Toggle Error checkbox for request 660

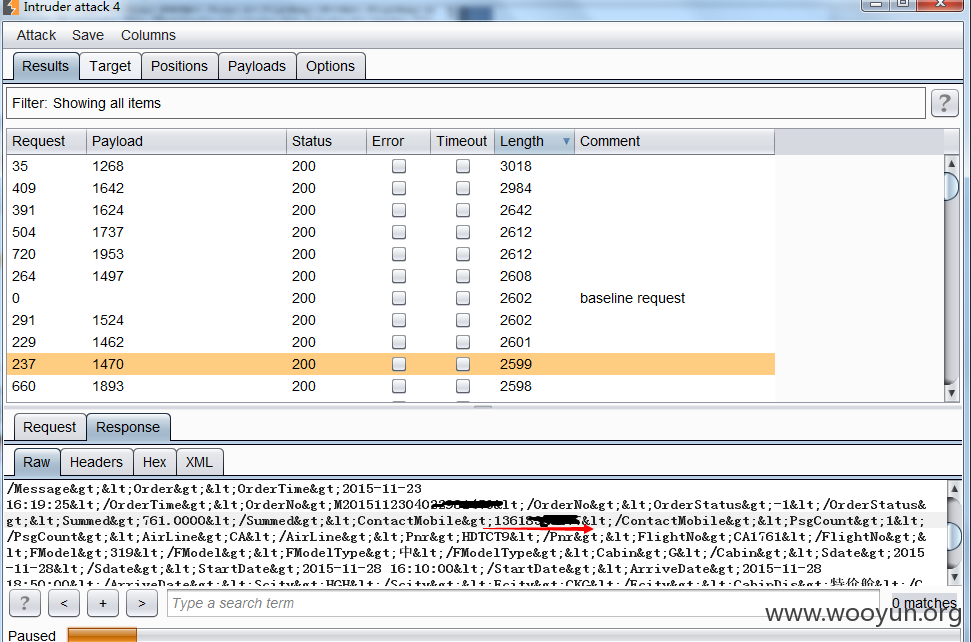click(399, 386)
